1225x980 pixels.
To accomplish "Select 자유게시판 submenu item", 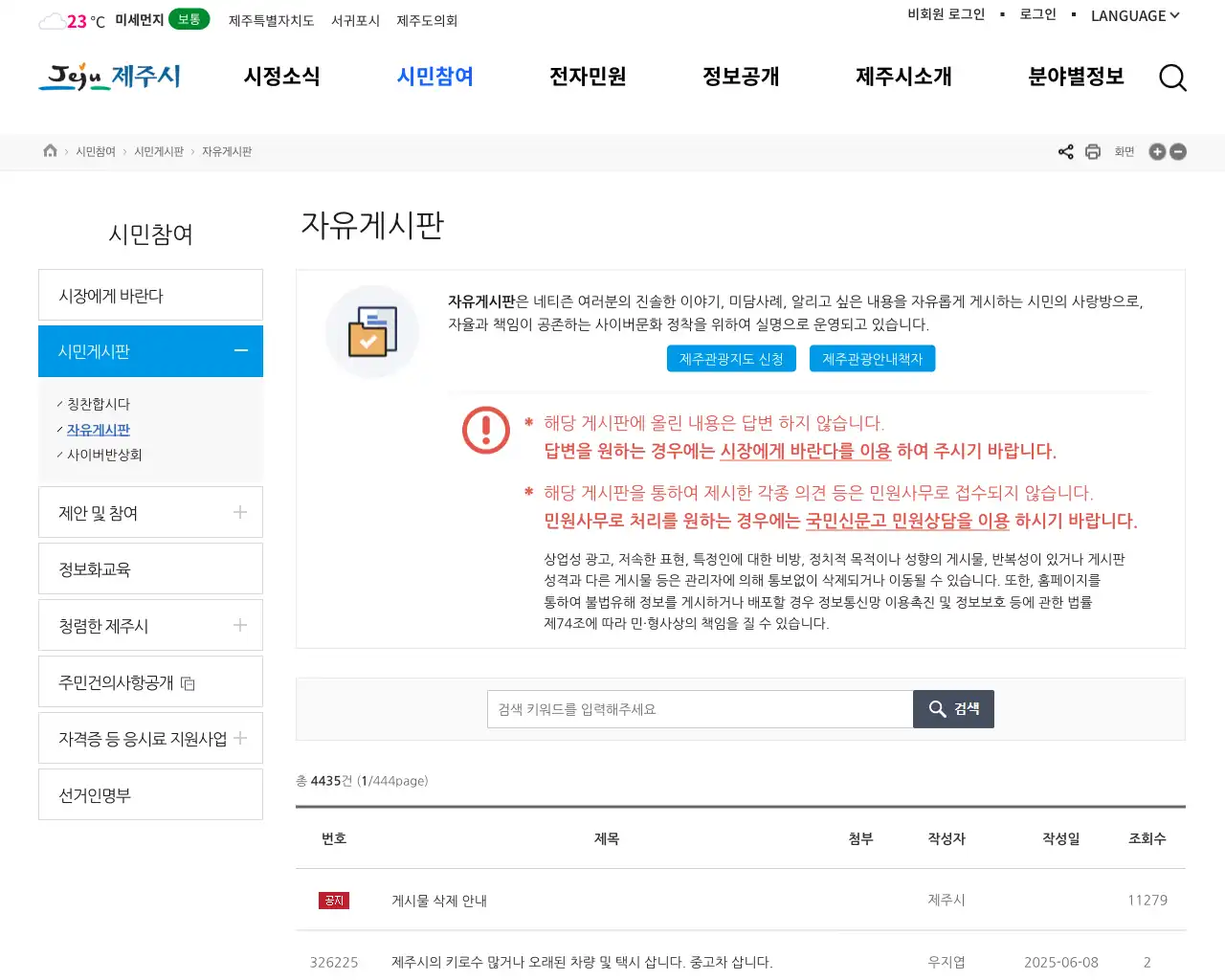I will (x=98, y=430).
